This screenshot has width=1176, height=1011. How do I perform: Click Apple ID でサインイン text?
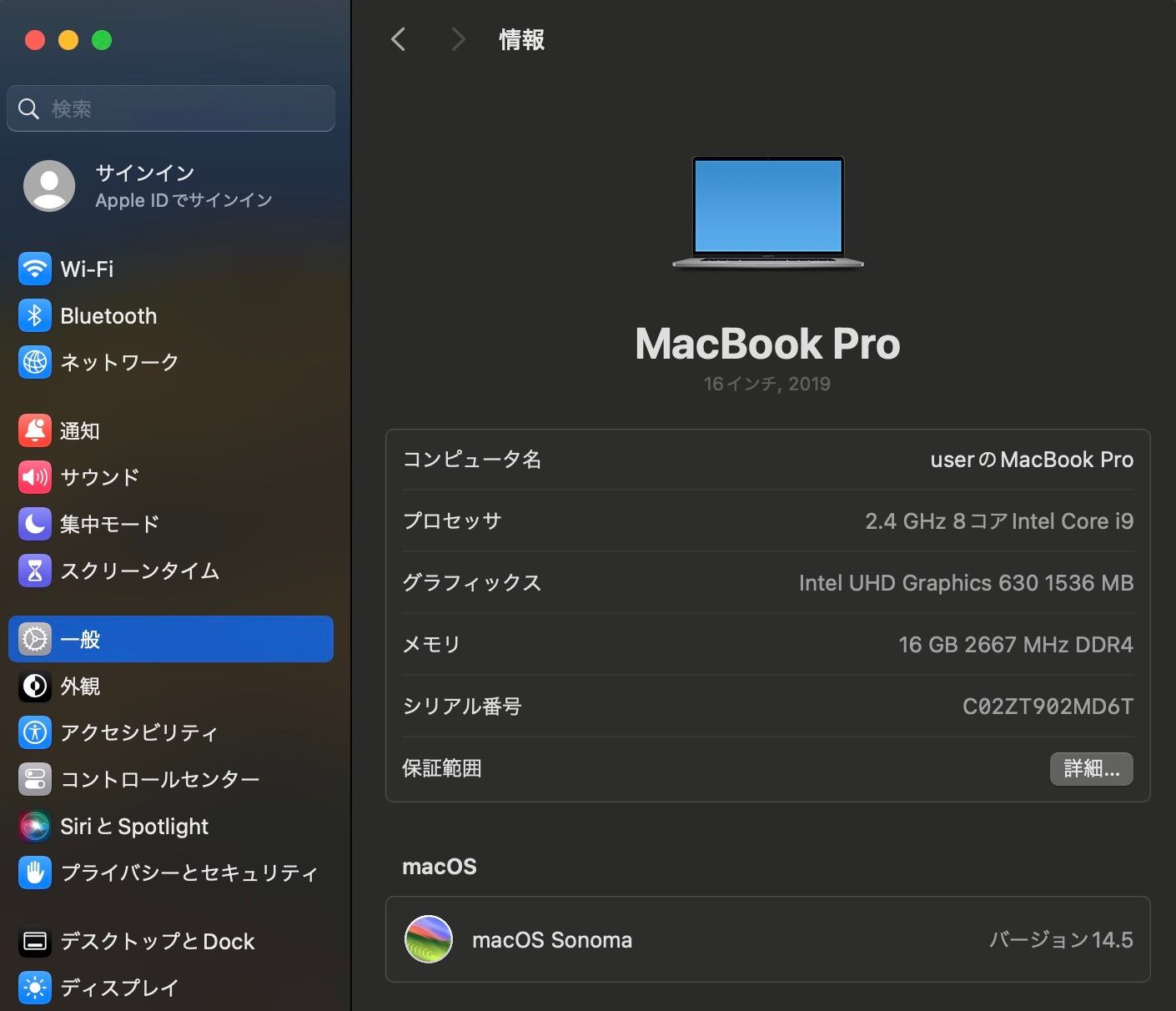[x=183, y=200]
